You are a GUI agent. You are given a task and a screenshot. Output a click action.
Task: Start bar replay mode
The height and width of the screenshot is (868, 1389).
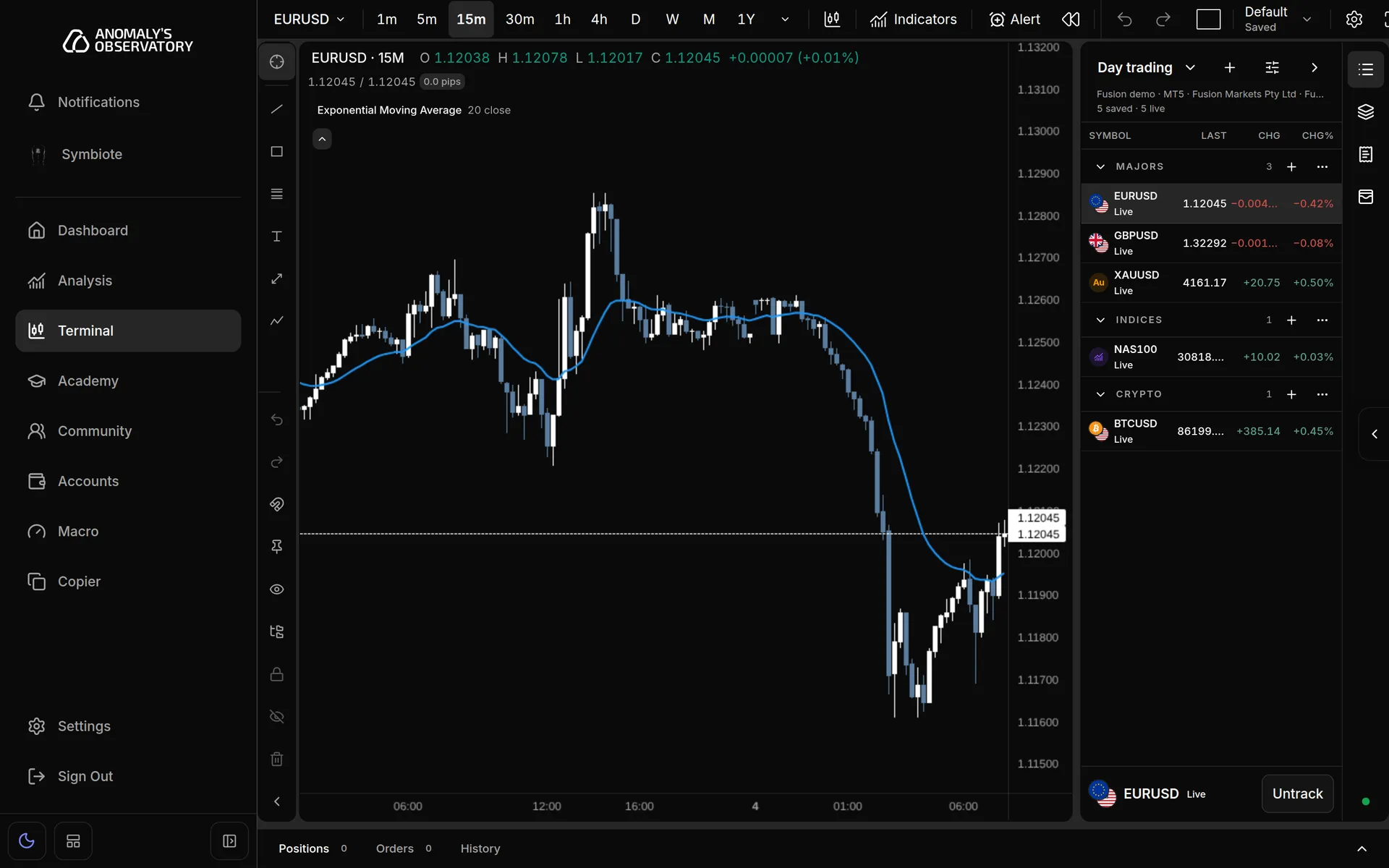[x=1071, y=20]
